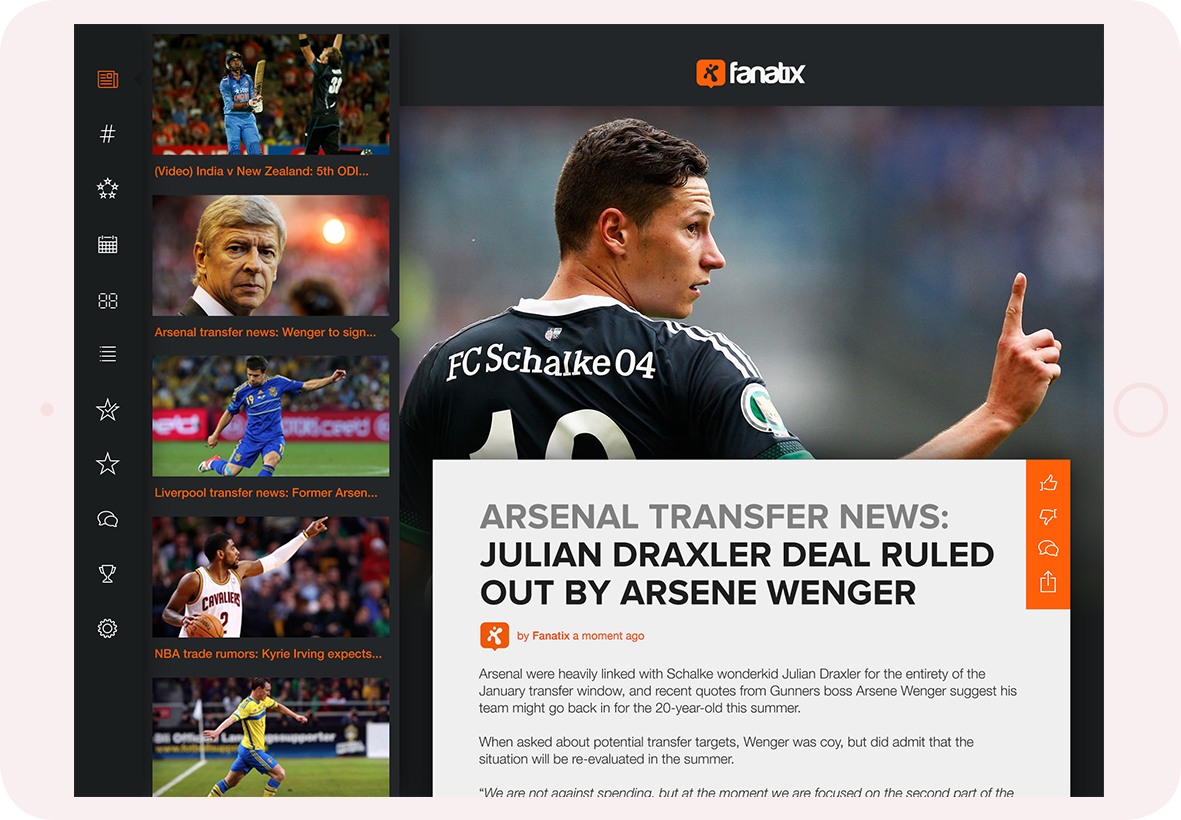Open the chat bubbles sidebar icon
The width and height of the screenshot is (1181, 820).
108,519
